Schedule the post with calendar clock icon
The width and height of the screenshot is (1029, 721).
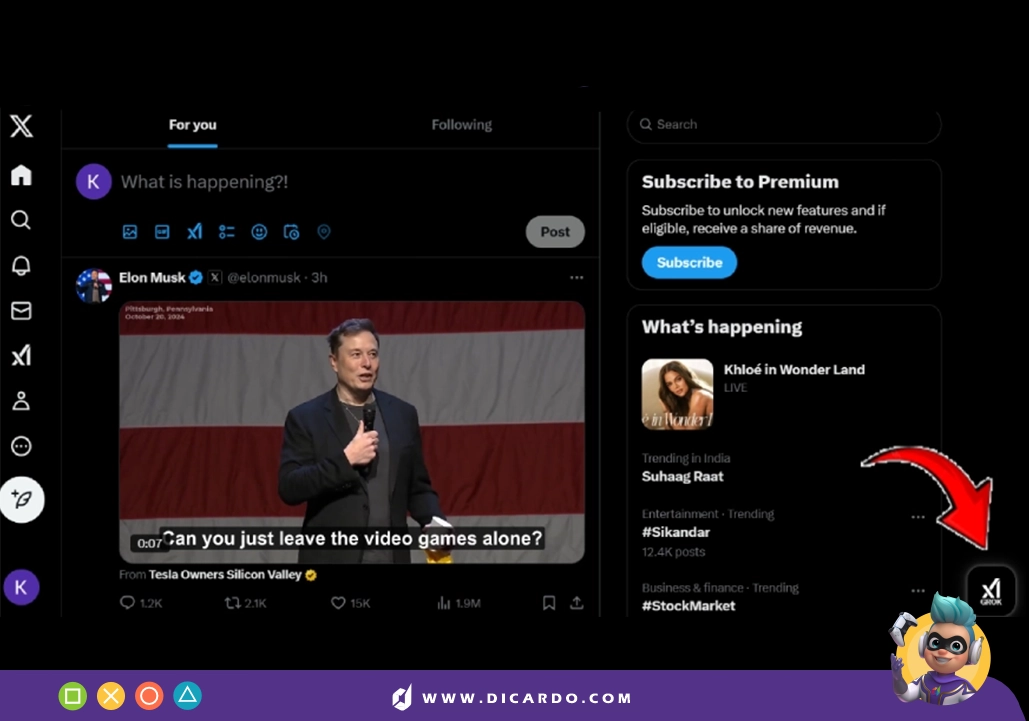point(291,232)
